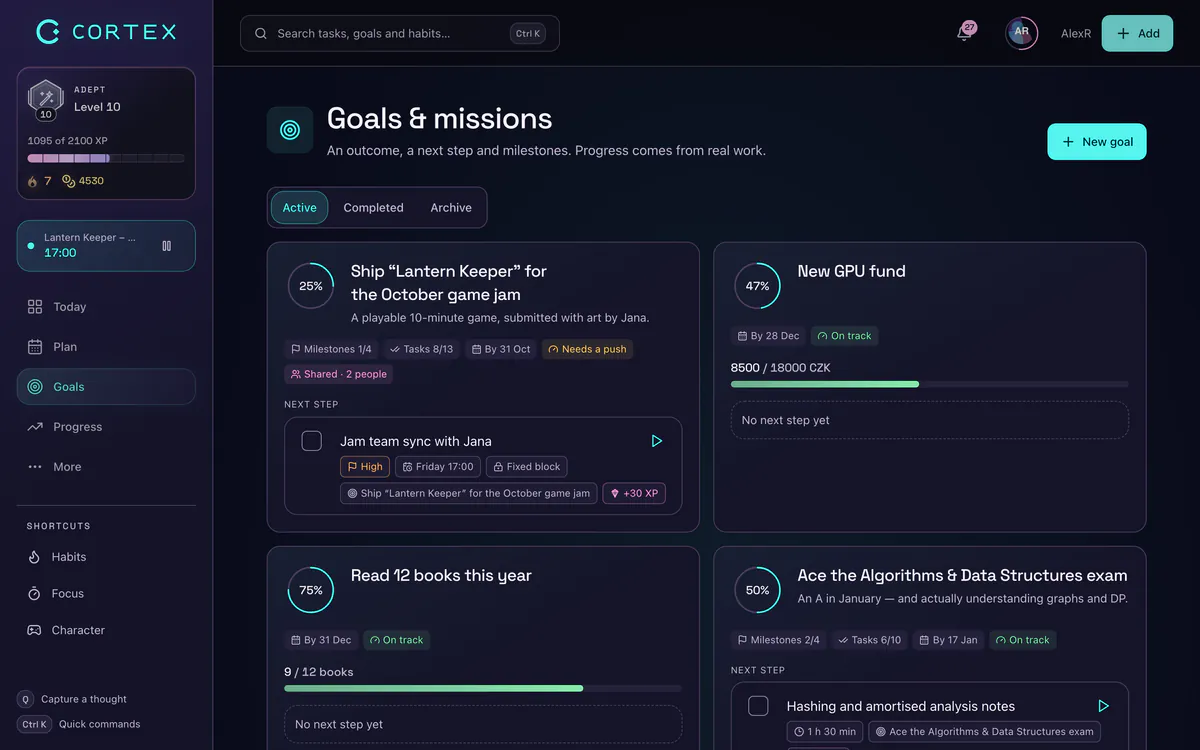Click the 1 h 30 min duration tag

825,732
